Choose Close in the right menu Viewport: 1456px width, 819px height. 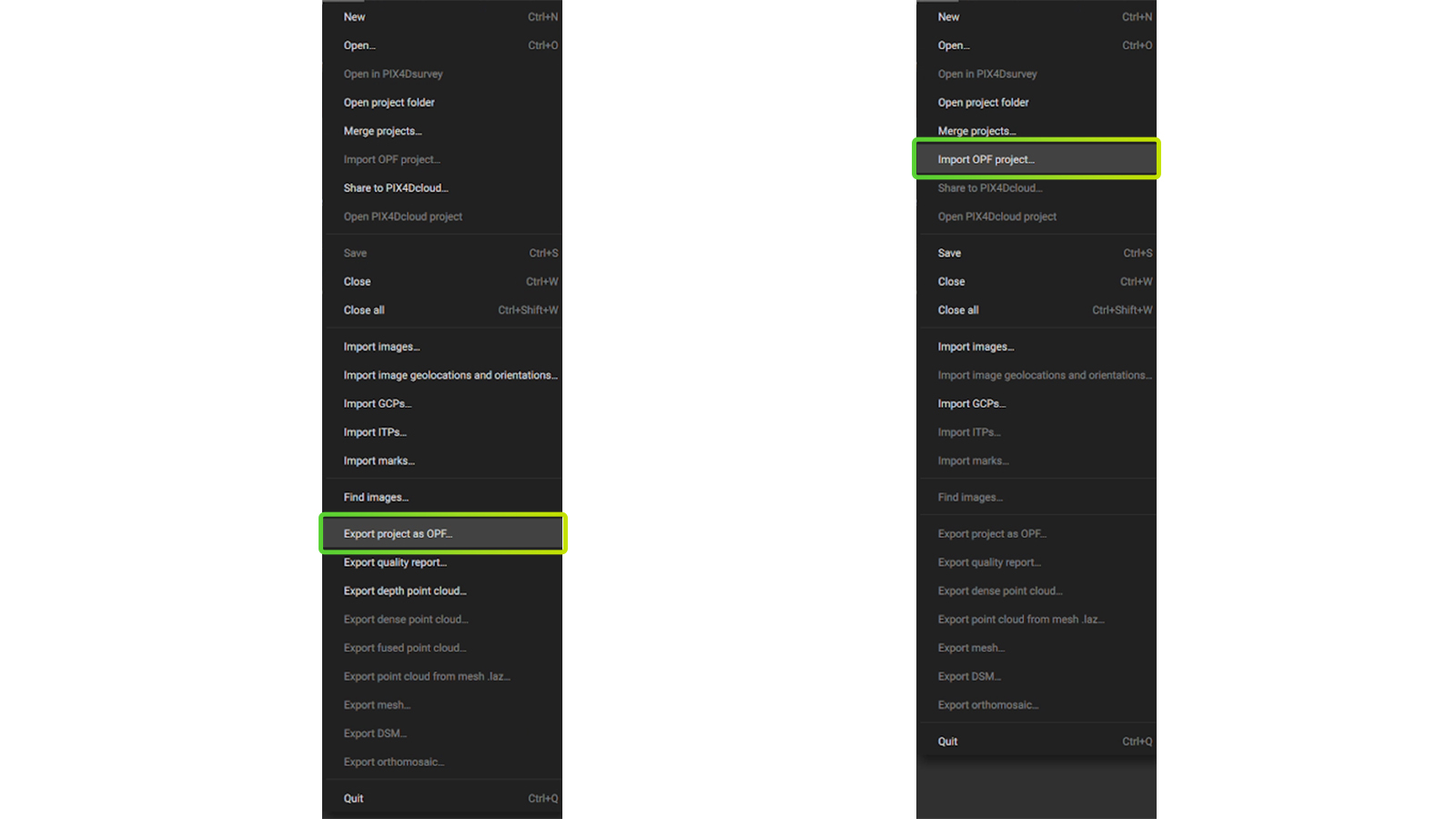(x=1036, y=281)
